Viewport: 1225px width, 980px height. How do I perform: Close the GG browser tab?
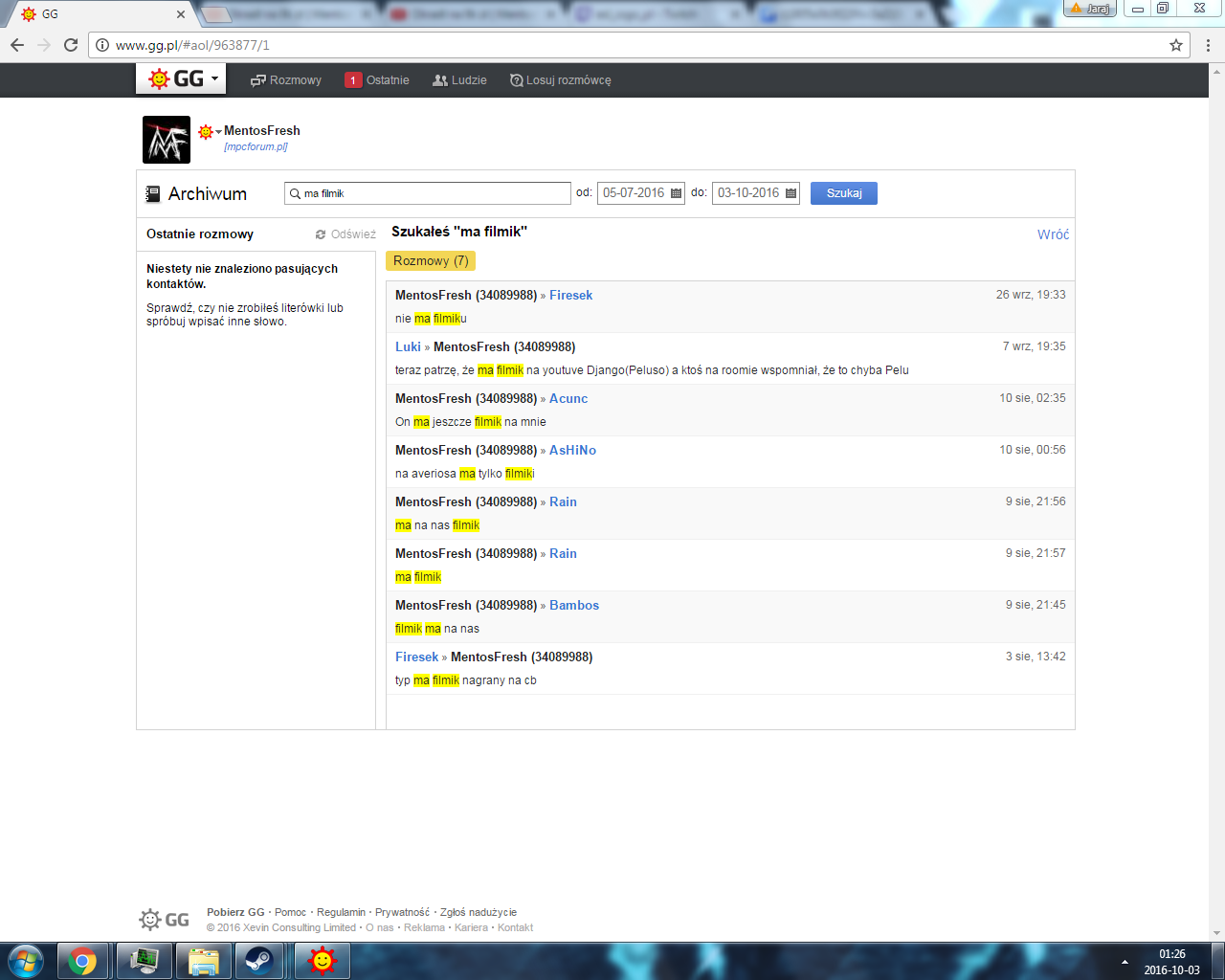click(181, 14)
